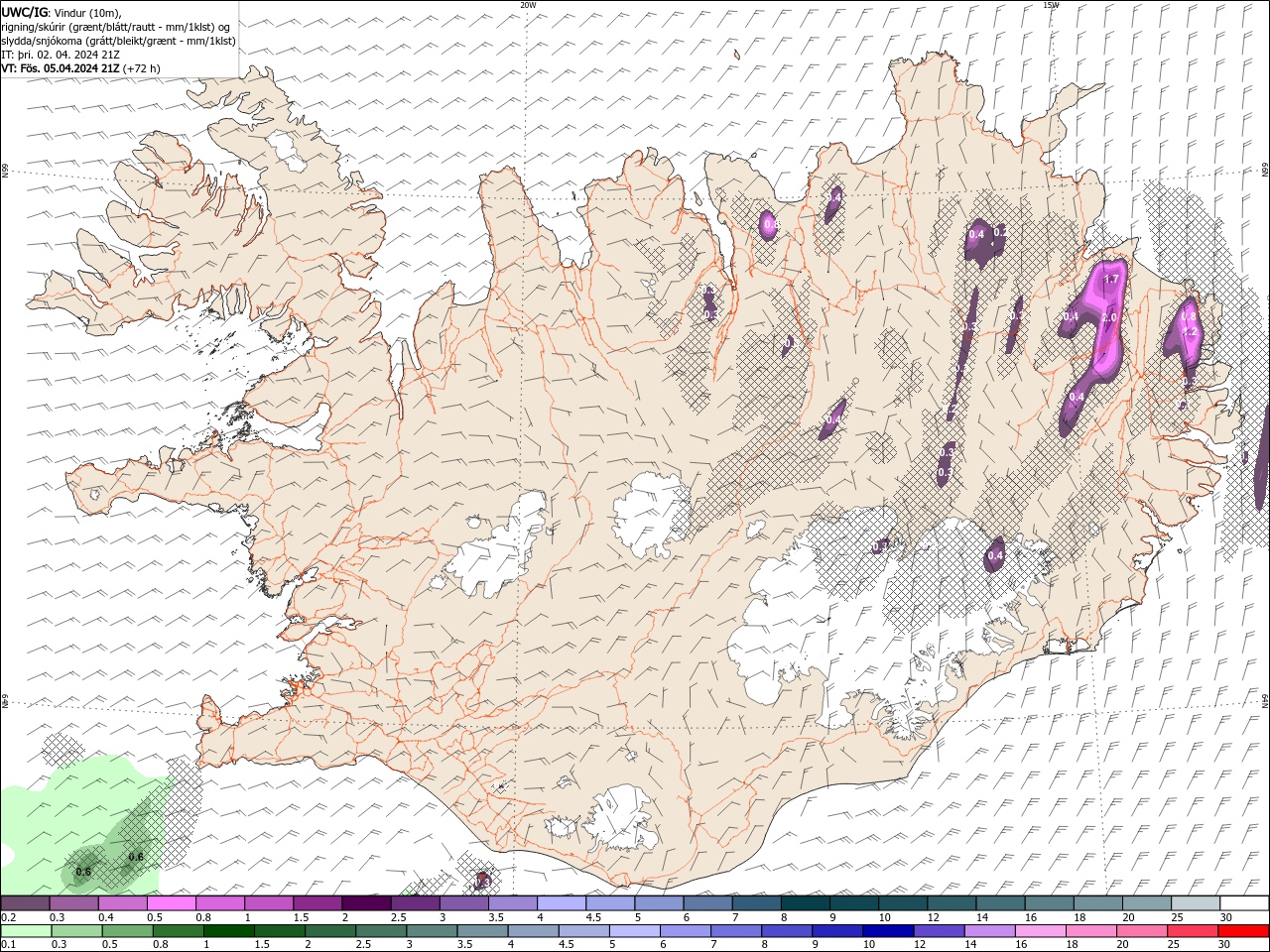Click the violet swatch labeled 12 in lower legend
Image resolution: width=1270 pixels, height=952 pixels.
click(938, 931)
